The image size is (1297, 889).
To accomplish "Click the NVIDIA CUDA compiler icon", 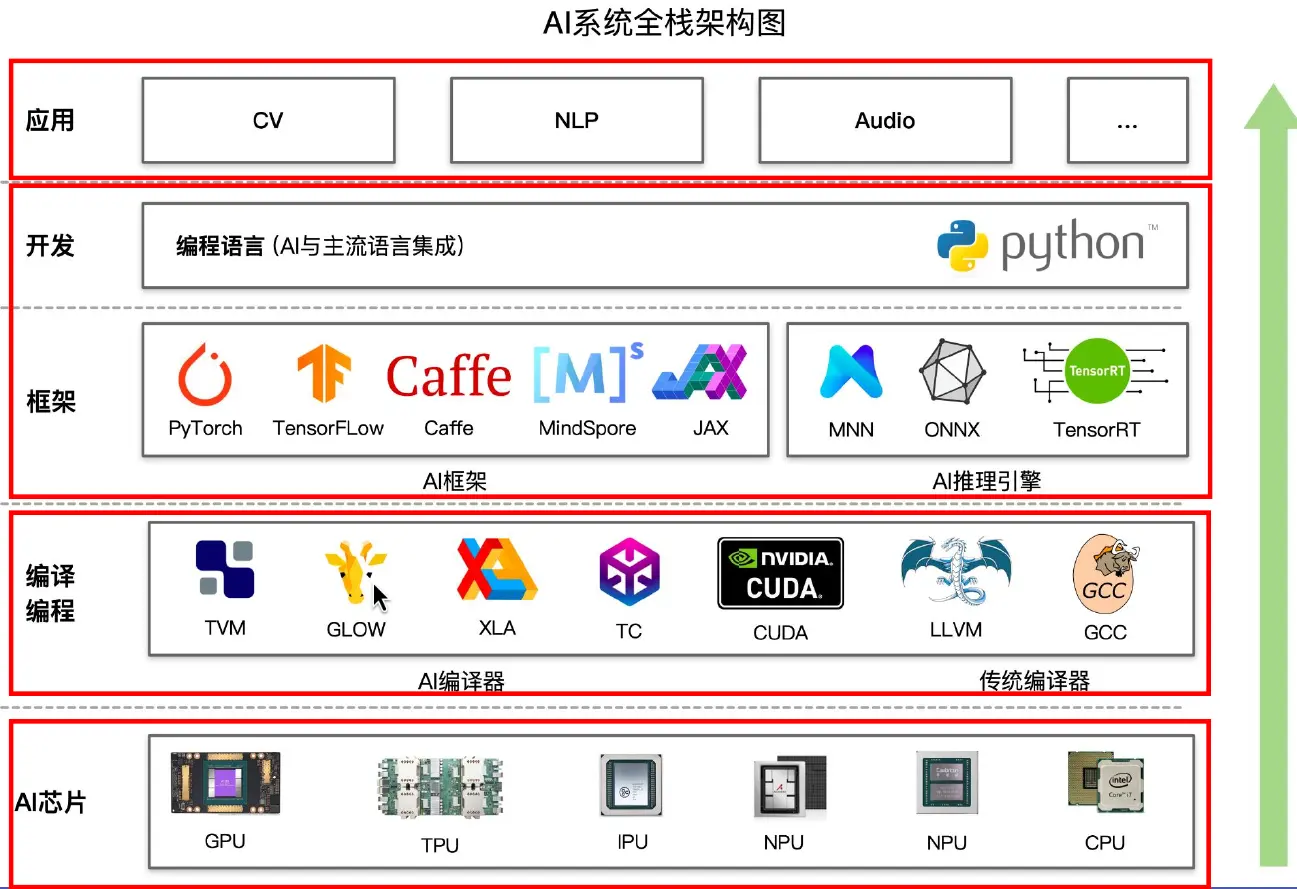I will pyautogui.click(x=780, y=572).
